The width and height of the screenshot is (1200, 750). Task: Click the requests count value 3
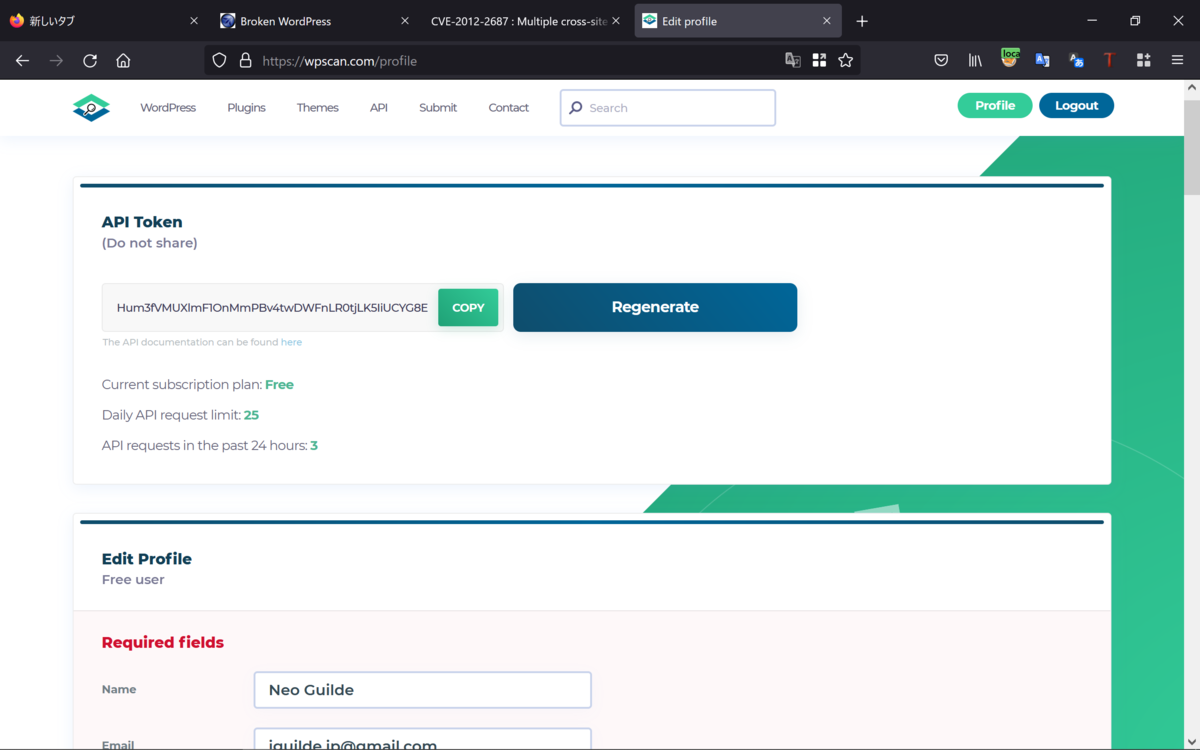tap(314, 446)
